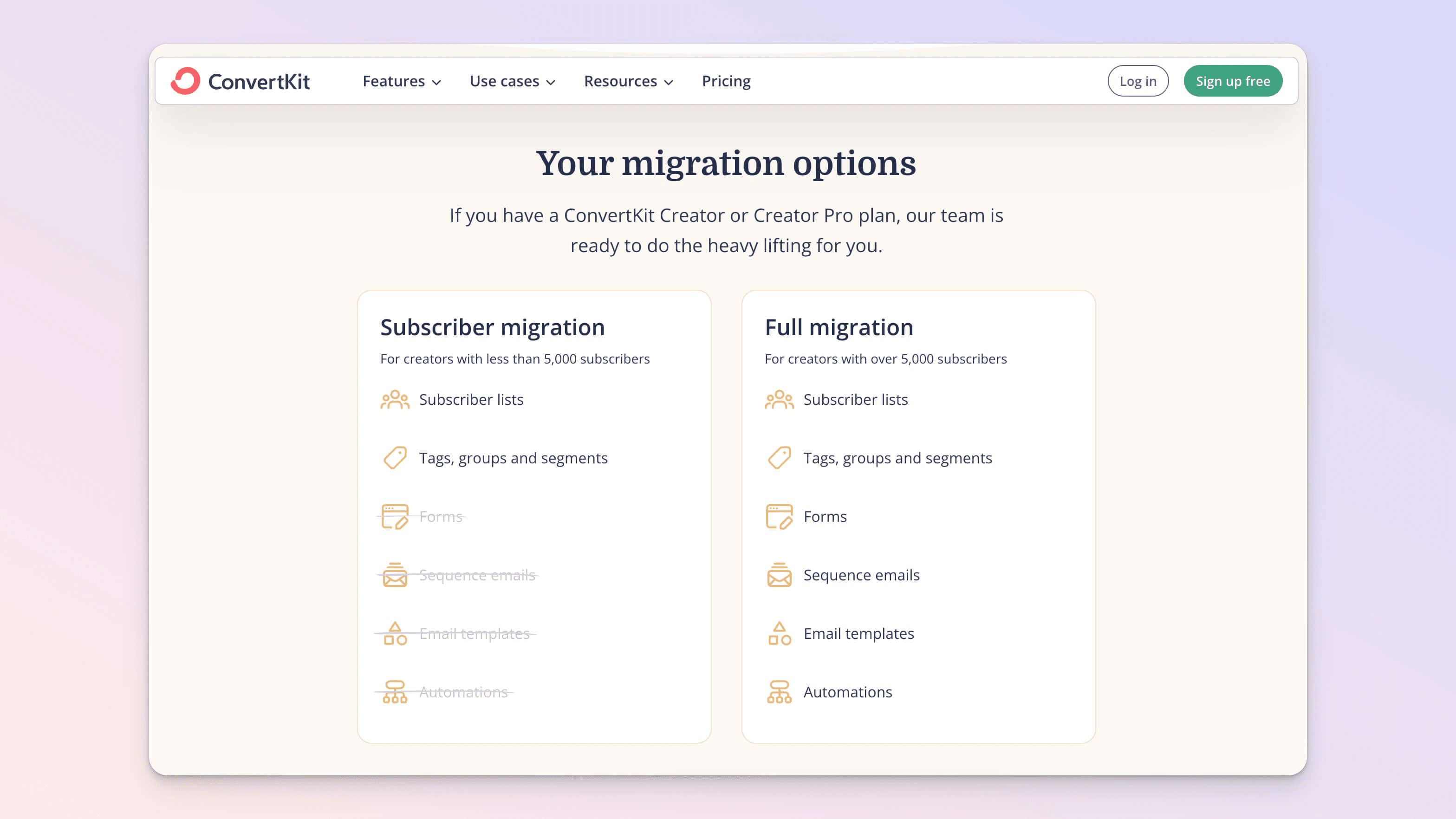Click the tag icon in Full migration card

(x=779, y=458)
